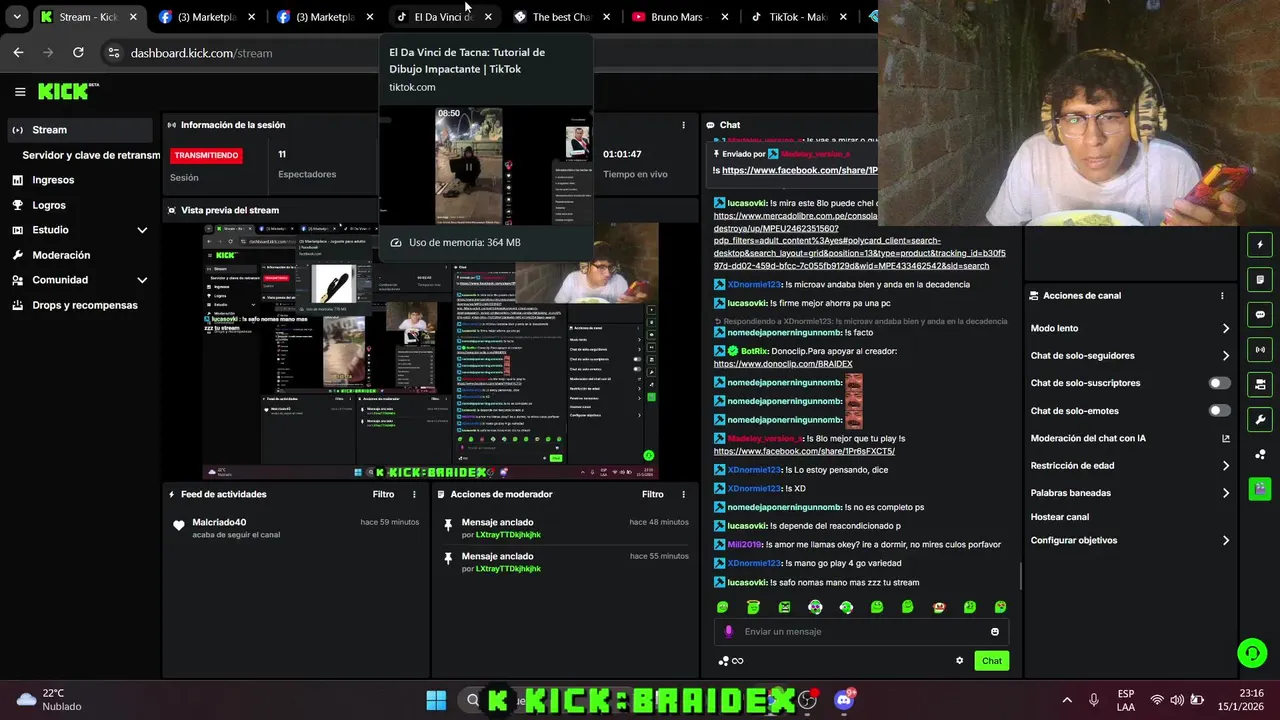The width and height of the screenshot is (1280, 720).
Task: Click the address bar showing dashboard.kick.com/stream
Action: tap(201, 53)
